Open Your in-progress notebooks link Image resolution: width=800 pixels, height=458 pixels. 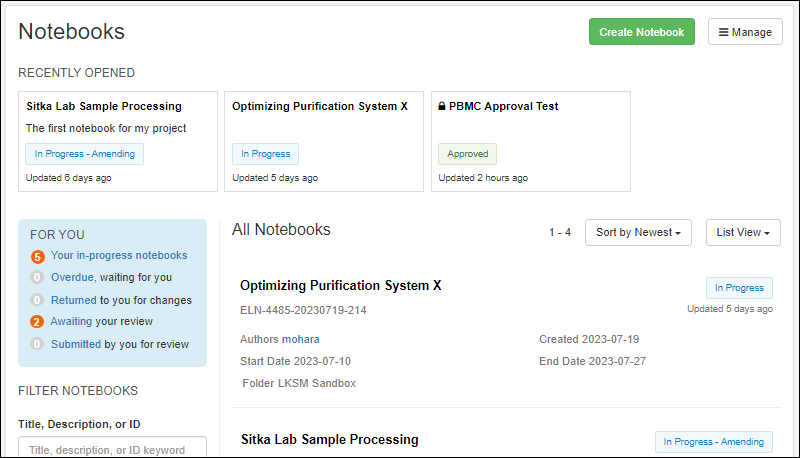tap(119, 256)
